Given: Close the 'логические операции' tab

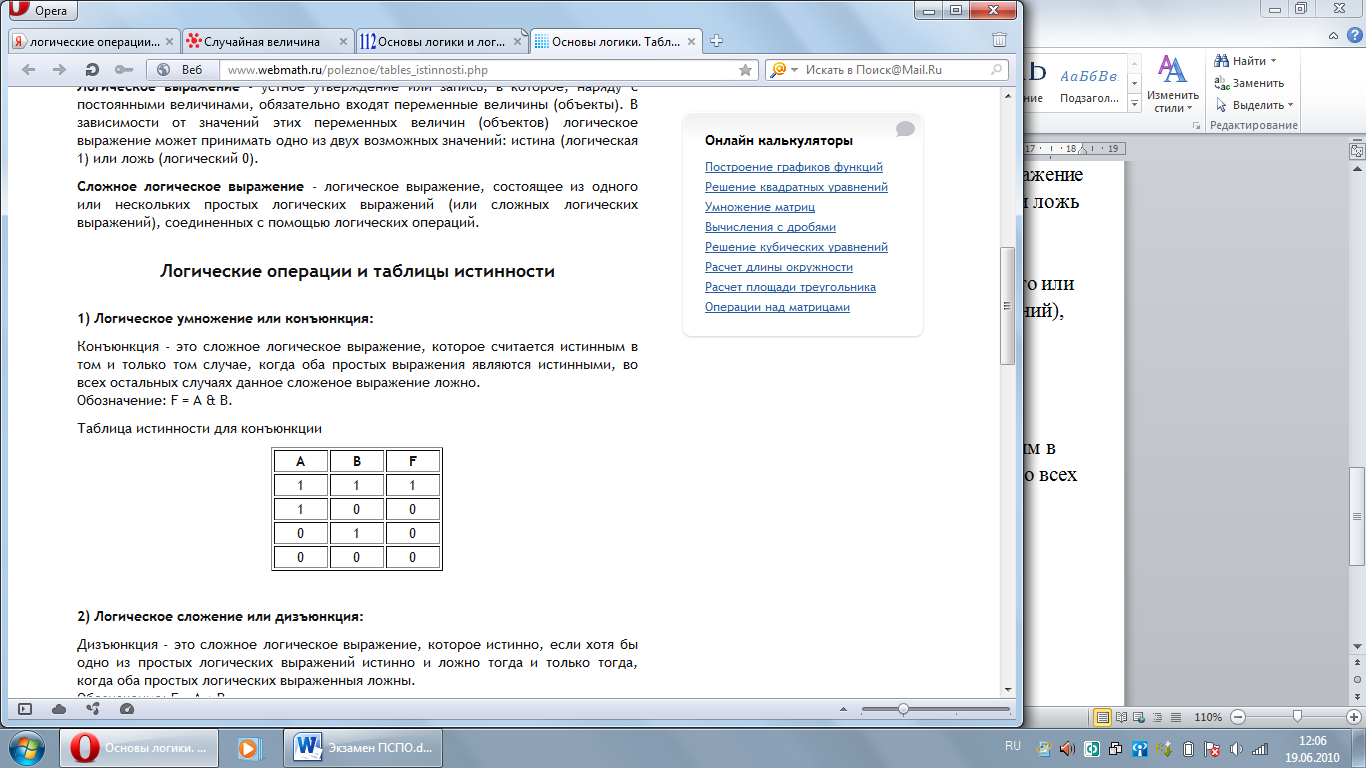Looking at the screenshot, I should [x=171, y=42].
